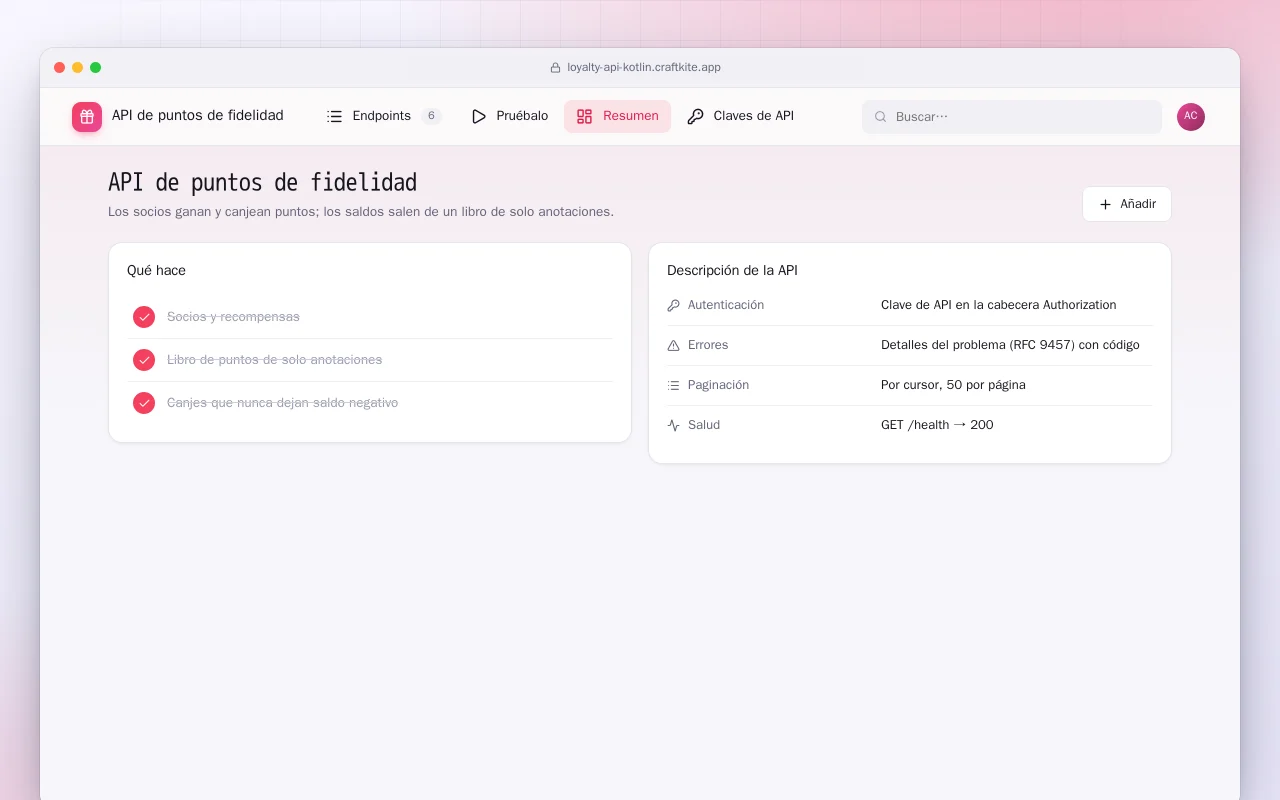1280x800 pixels.
Task: Select text Detalles del problema (RFC 9457) con código
Action: [x=1010, y=345]
